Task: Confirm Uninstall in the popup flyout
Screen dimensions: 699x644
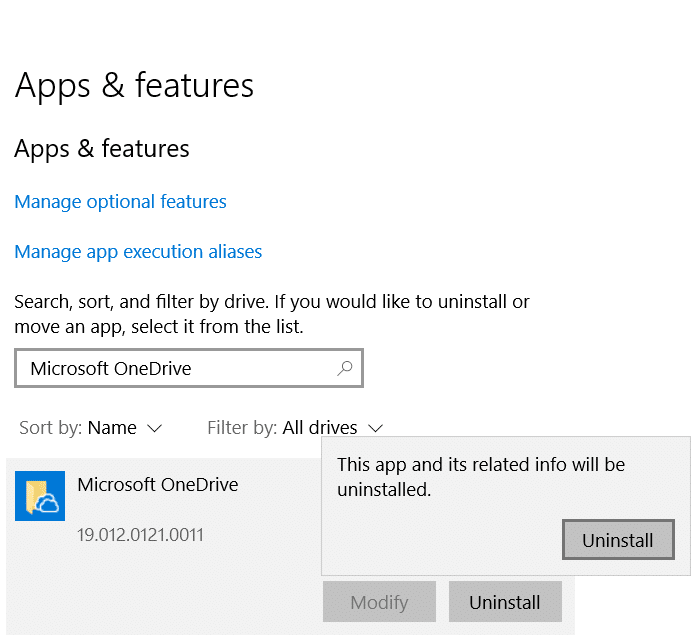Action: (617, 541)
